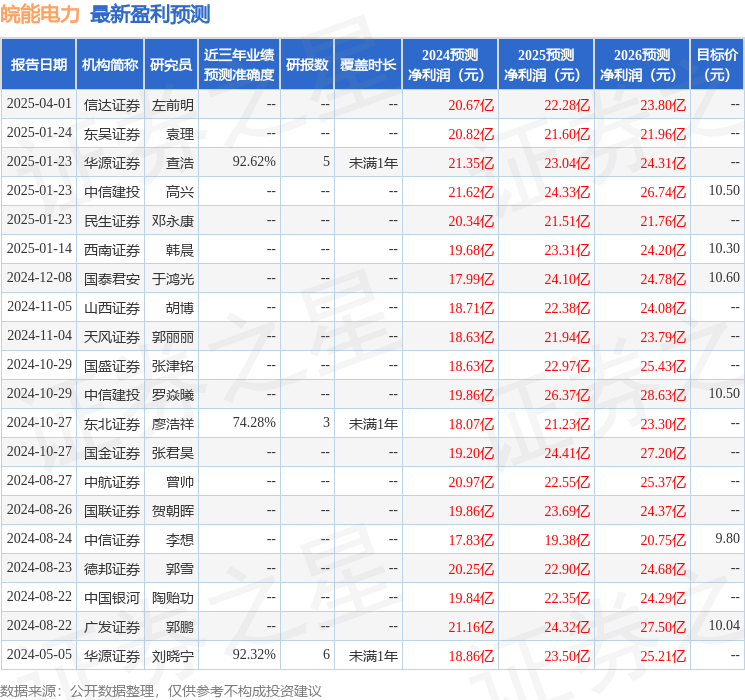Image resolution: width=745 pixels, height=700 pixels.
Task: Click the 覆盖时长 column header
Action: coord(368,65)
